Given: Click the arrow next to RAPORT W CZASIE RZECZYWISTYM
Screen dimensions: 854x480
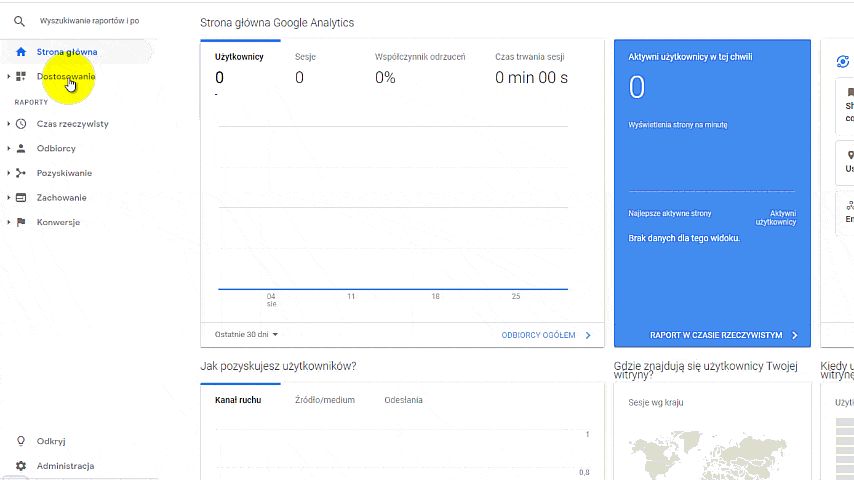Looking at the screenshot, I should click(795, 335).
